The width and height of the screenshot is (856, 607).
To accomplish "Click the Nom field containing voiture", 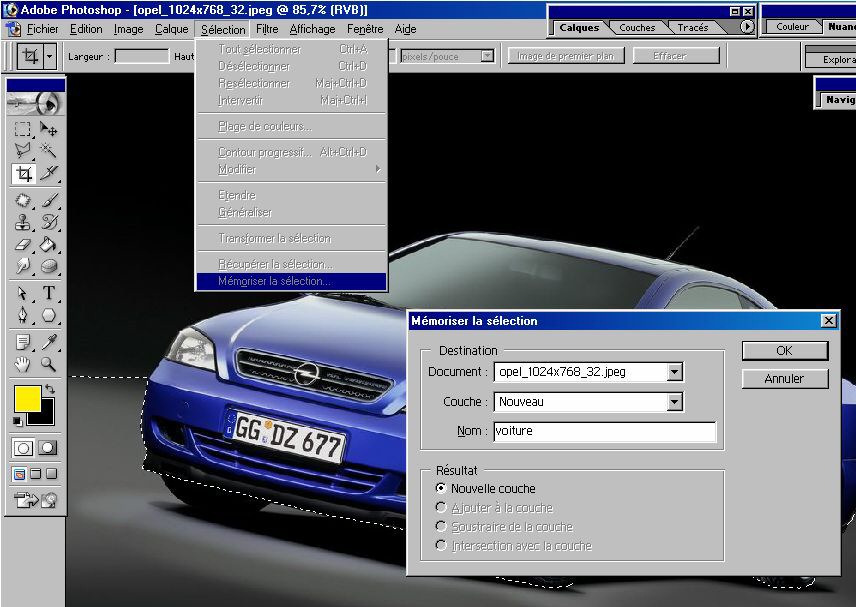I will pos(605,431).
